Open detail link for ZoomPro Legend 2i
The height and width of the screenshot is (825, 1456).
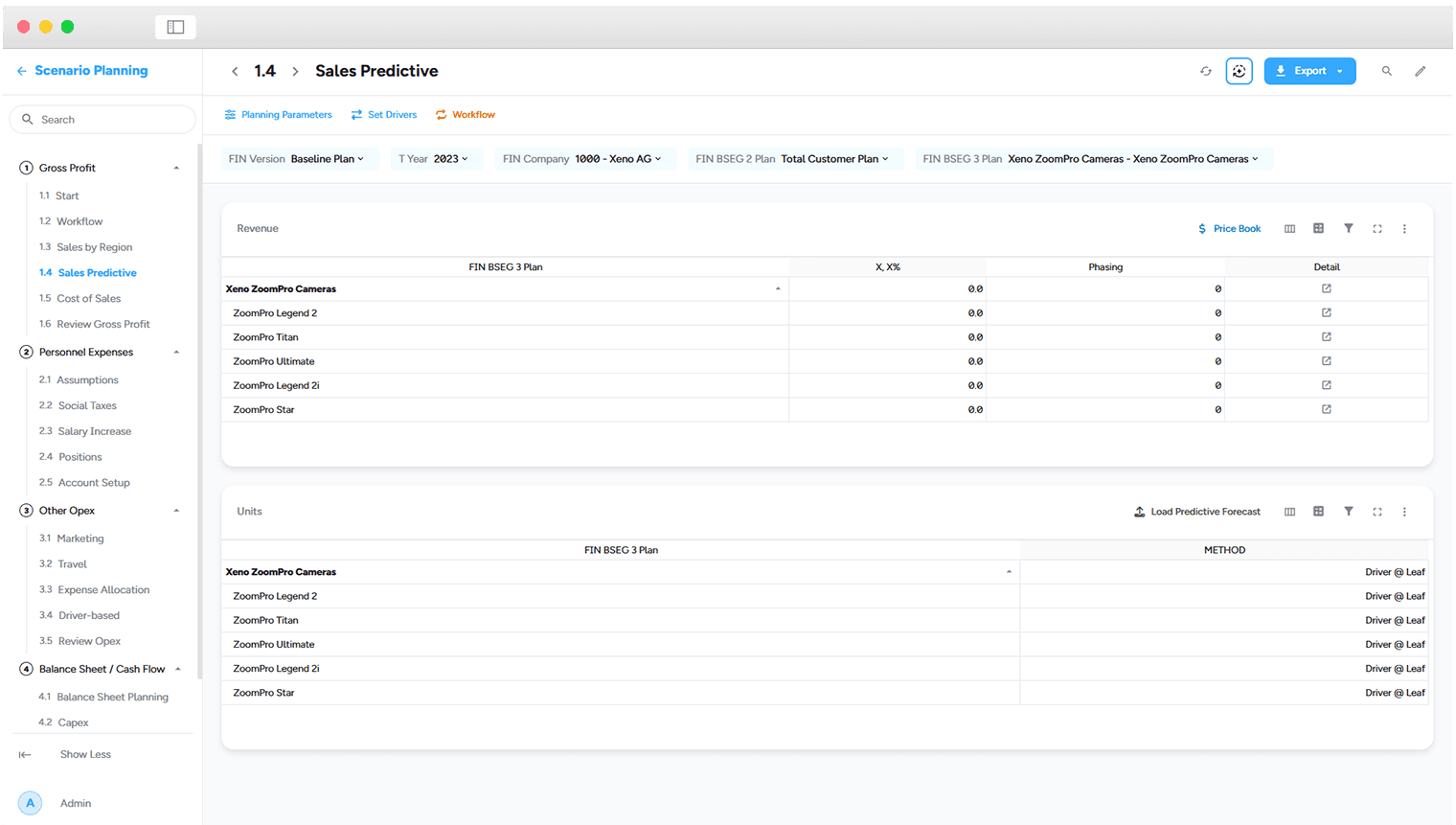point(1327,385)
